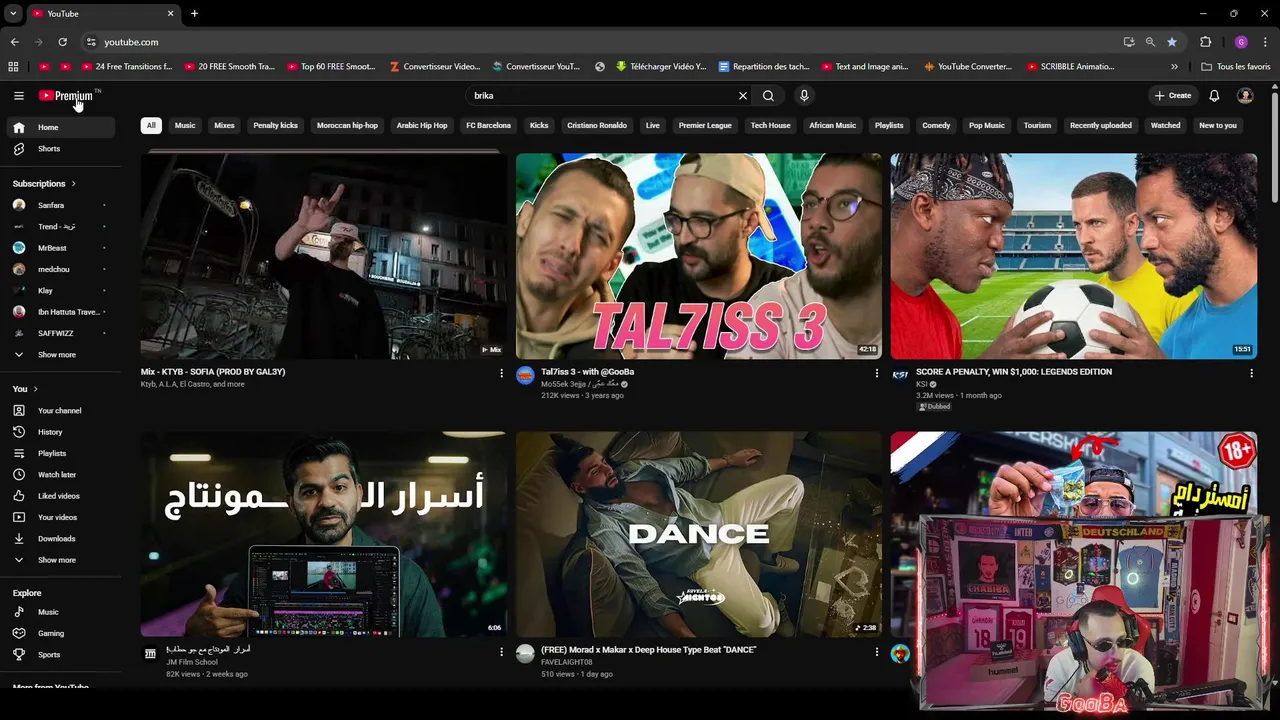
Task: Open Shorts in sidebar
Action: click(x=60, y=149)
